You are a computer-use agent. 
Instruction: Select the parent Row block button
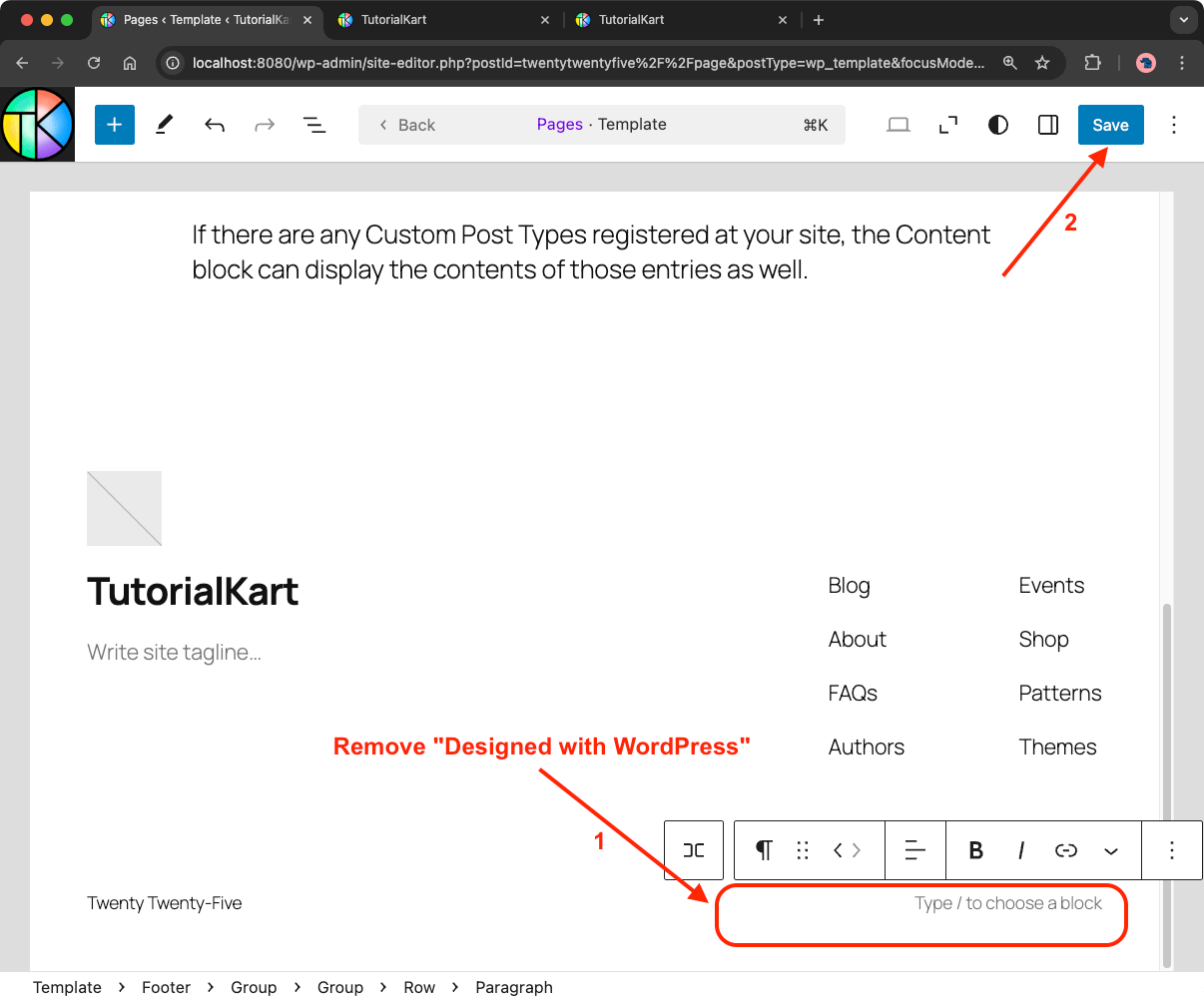pyautogui.click(x=694, y=850)
